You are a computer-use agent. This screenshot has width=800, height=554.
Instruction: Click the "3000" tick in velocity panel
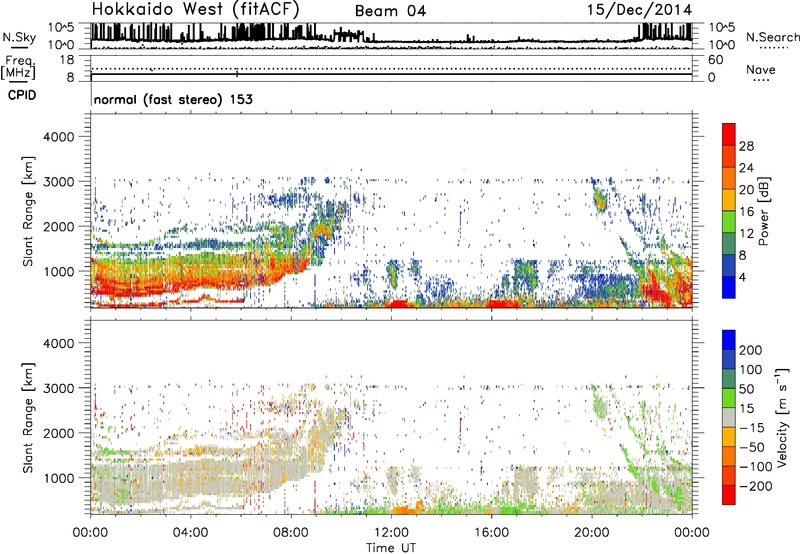[x=59, y=388]
